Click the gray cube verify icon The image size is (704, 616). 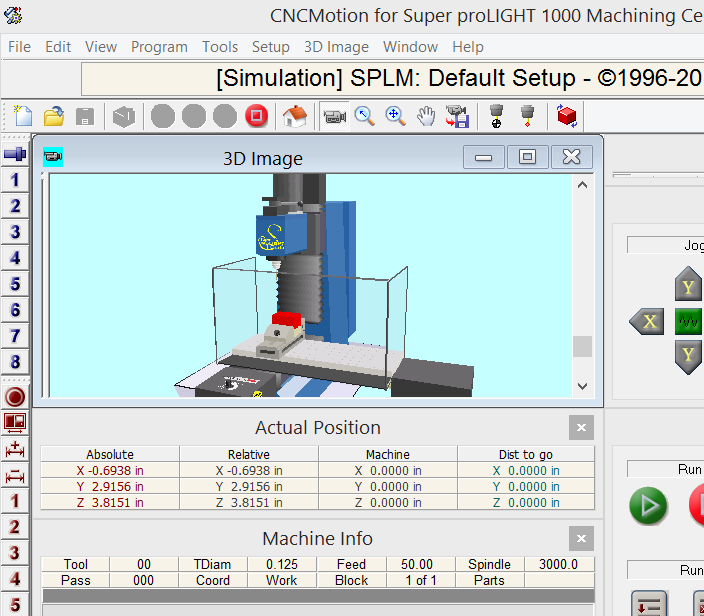tap(124, 117)
